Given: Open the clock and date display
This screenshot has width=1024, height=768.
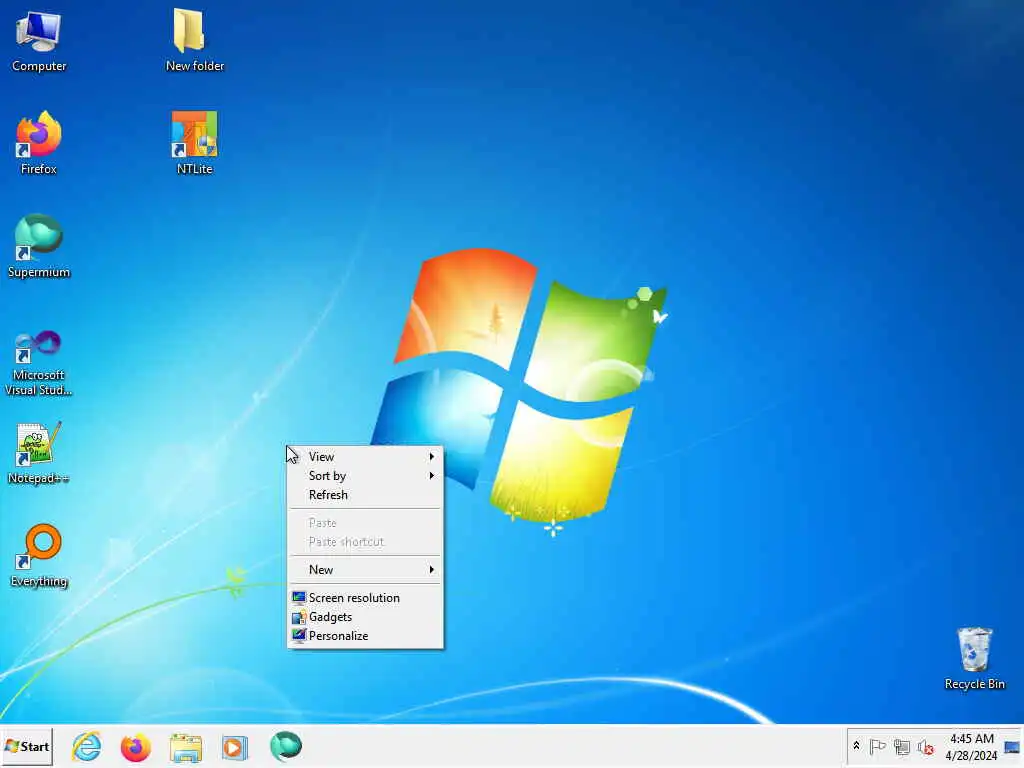Looking at the screenshot, I should pyautogui.click(x=971, y=747).
